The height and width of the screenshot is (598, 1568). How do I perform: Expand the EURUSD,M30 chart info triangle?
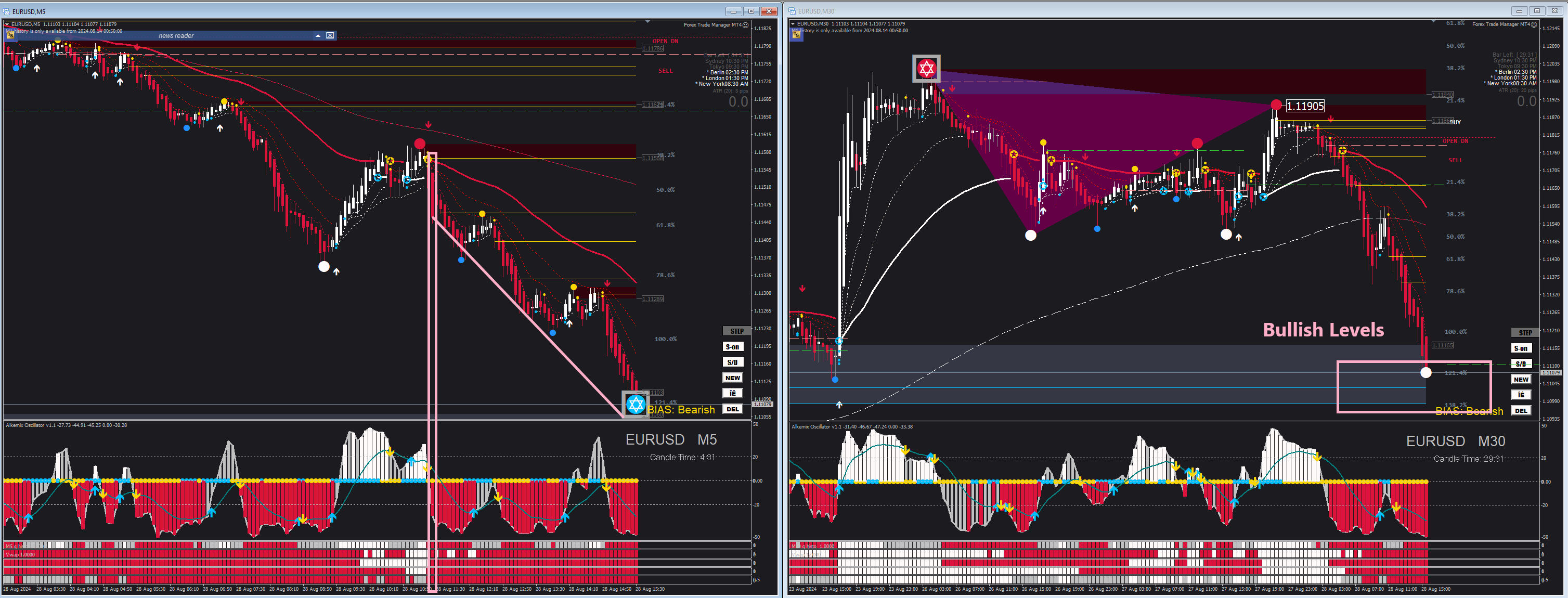[x=793, y=24]
